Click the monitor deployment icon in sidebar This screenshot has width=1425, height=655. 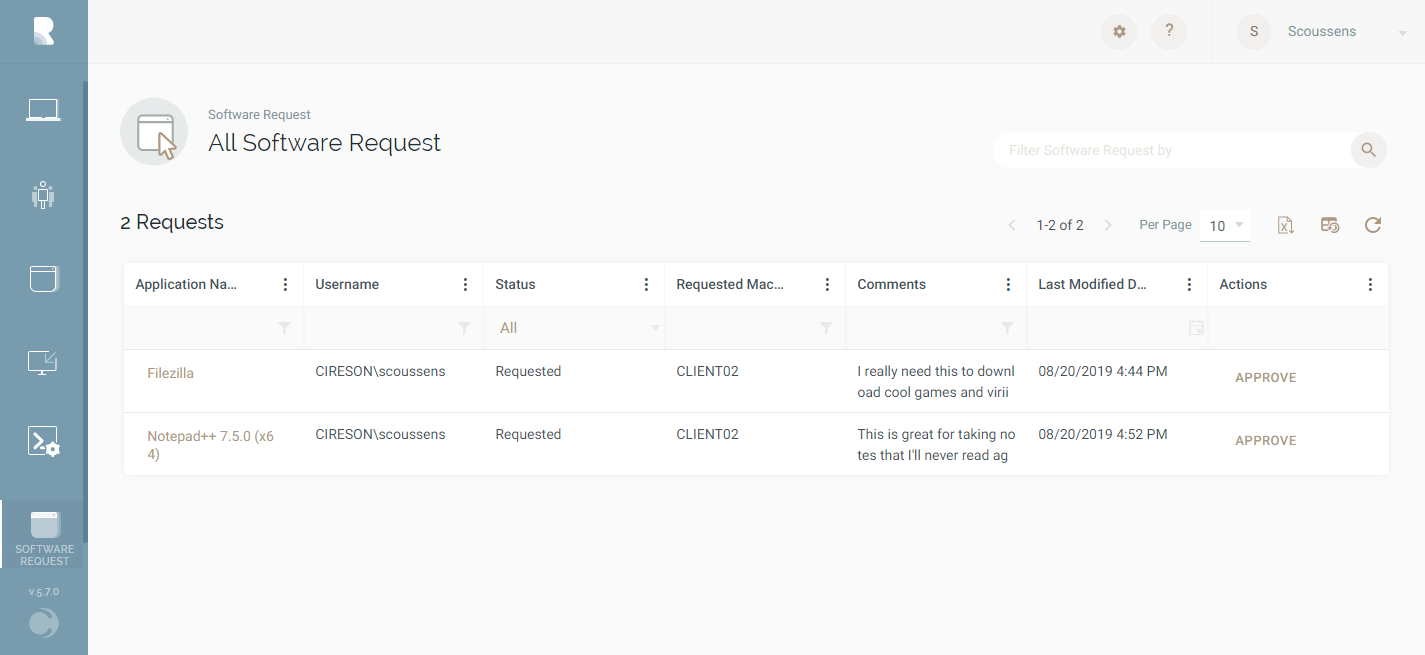click(43, 363)
